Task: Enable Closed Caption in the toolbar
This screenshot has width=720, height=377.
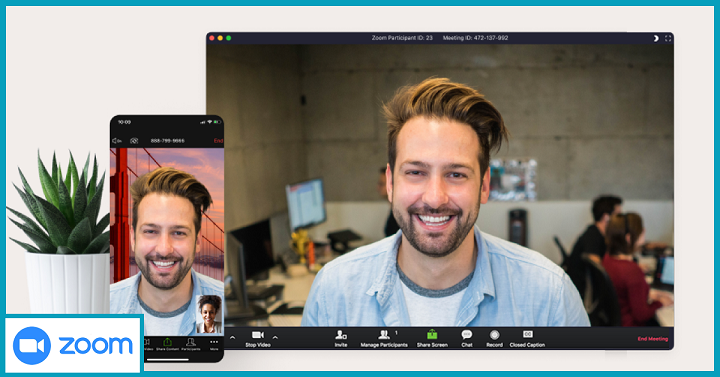Action: point(527,338)
